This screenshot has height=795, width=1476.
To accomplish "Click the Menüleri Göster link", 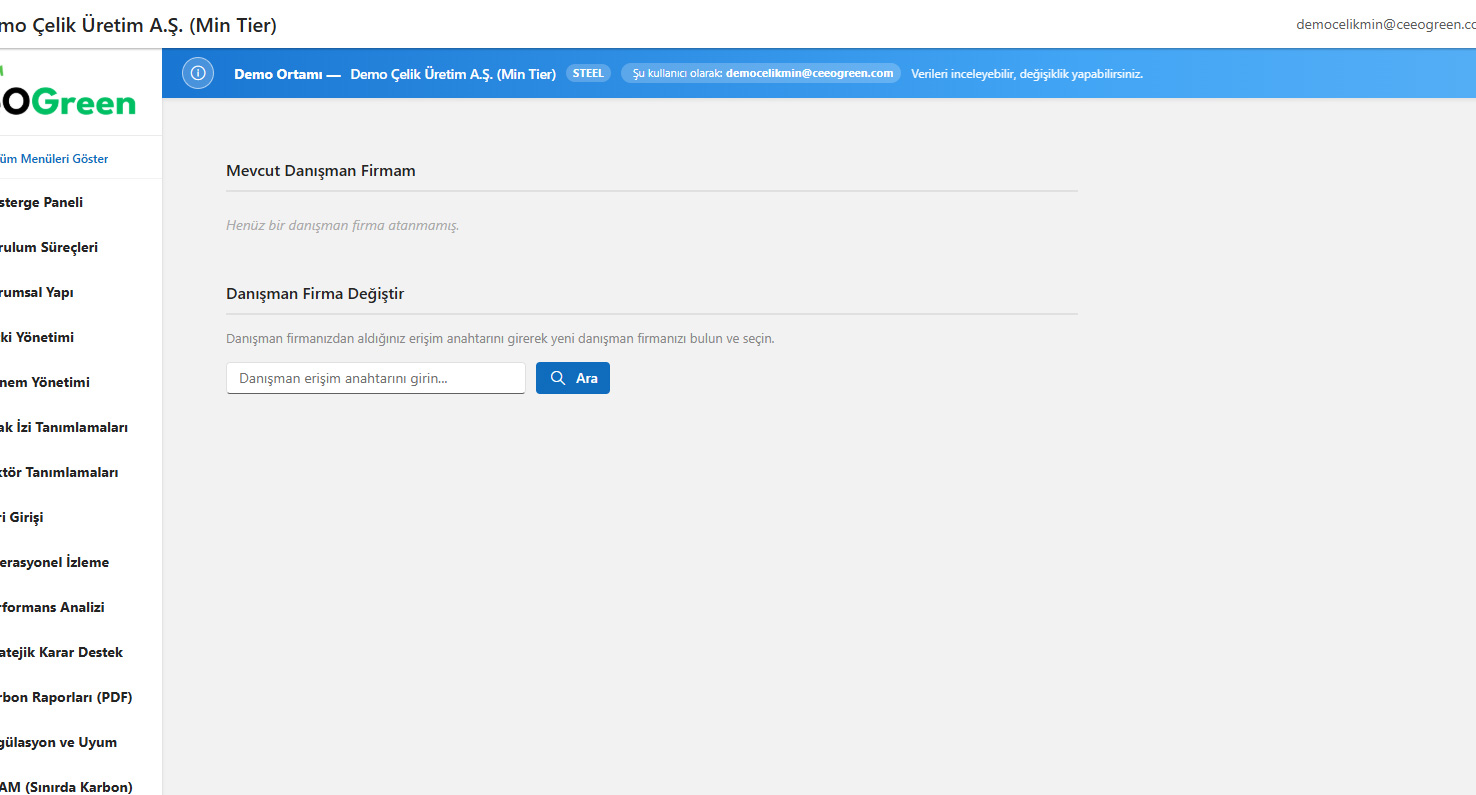I will [54, 159].
